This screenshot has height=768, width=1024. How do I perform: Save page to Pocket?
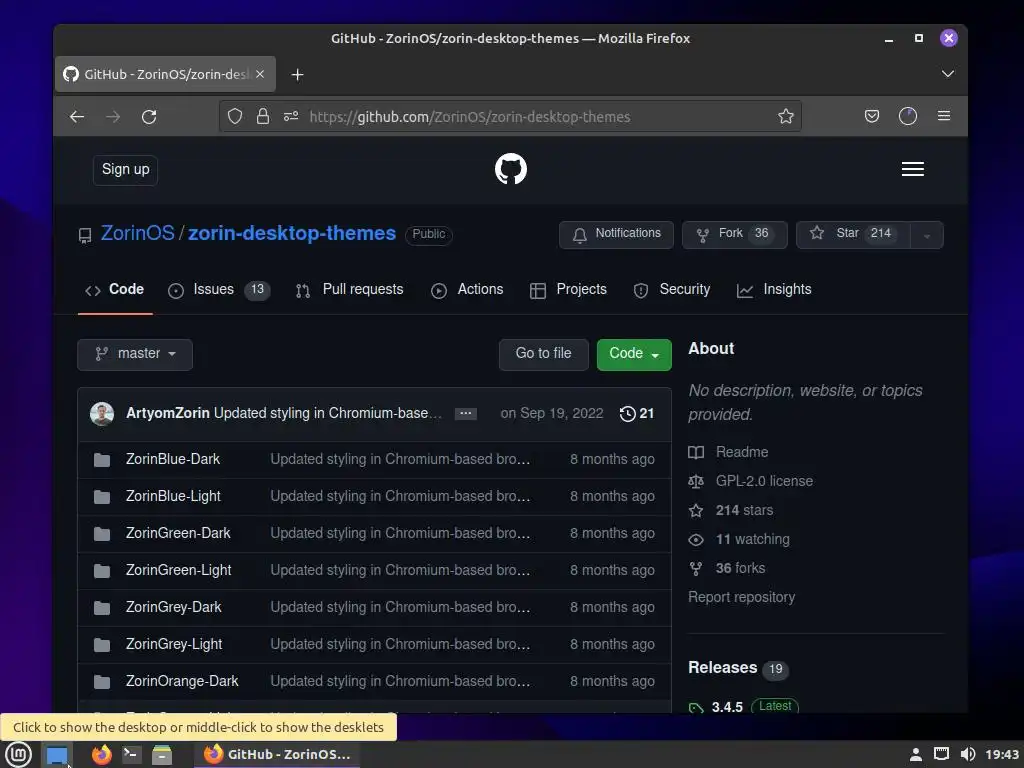(x=871, y=116)
